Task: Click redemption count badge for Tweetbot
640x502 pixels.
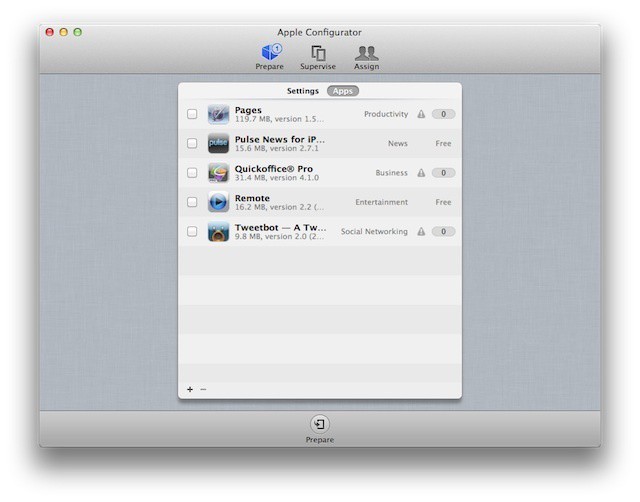Action: (x=443, y=232)
